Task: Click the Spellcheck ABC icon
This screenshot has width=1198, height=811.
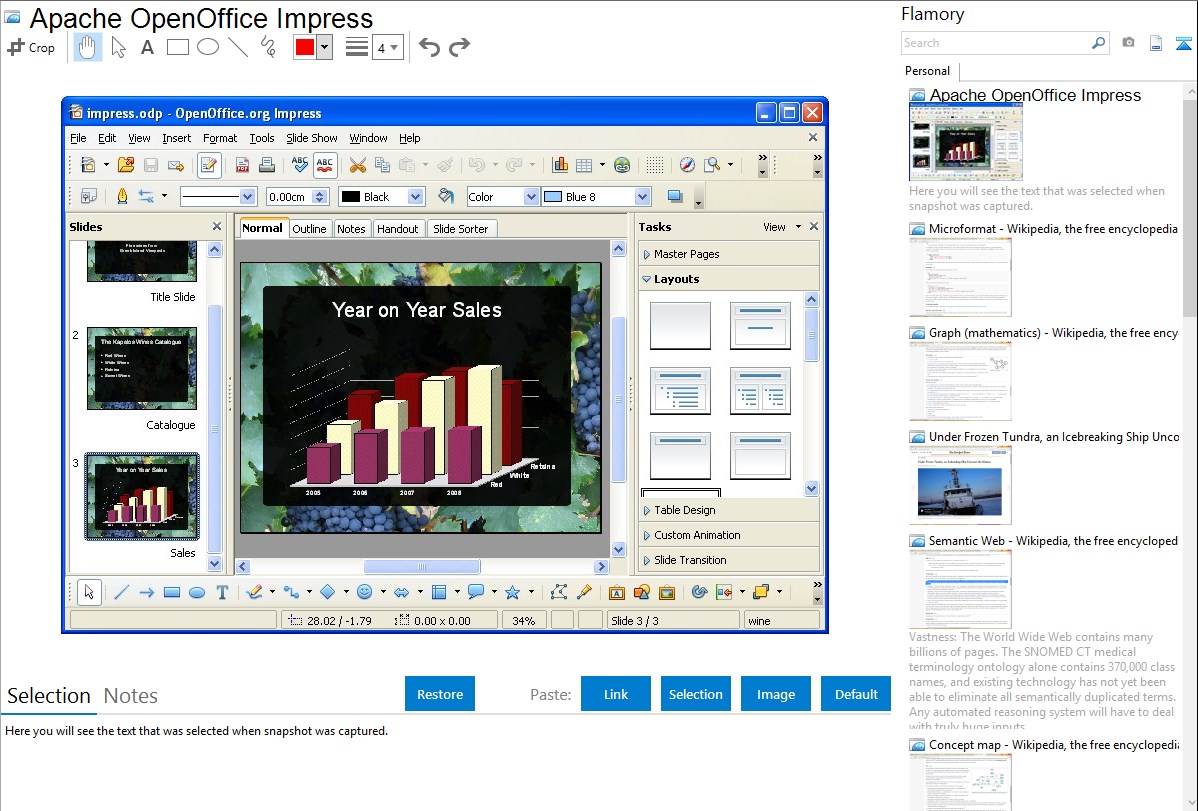Action: (300, 164)
